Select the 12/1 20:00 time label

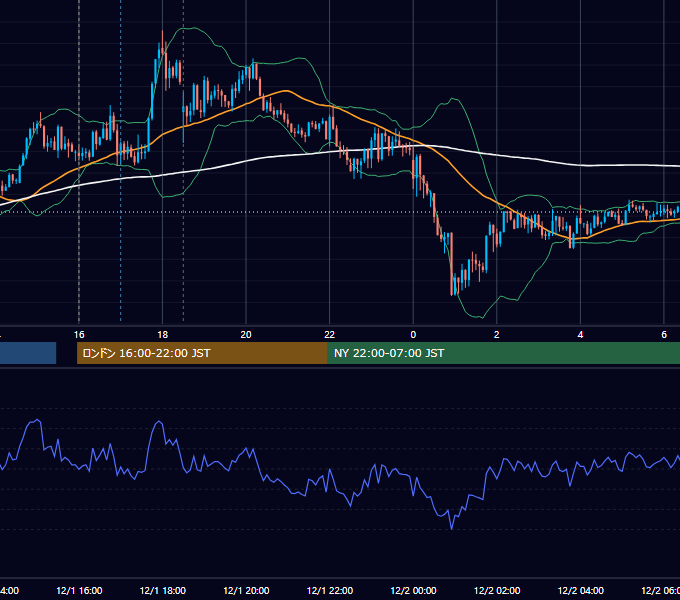[246, 590]
